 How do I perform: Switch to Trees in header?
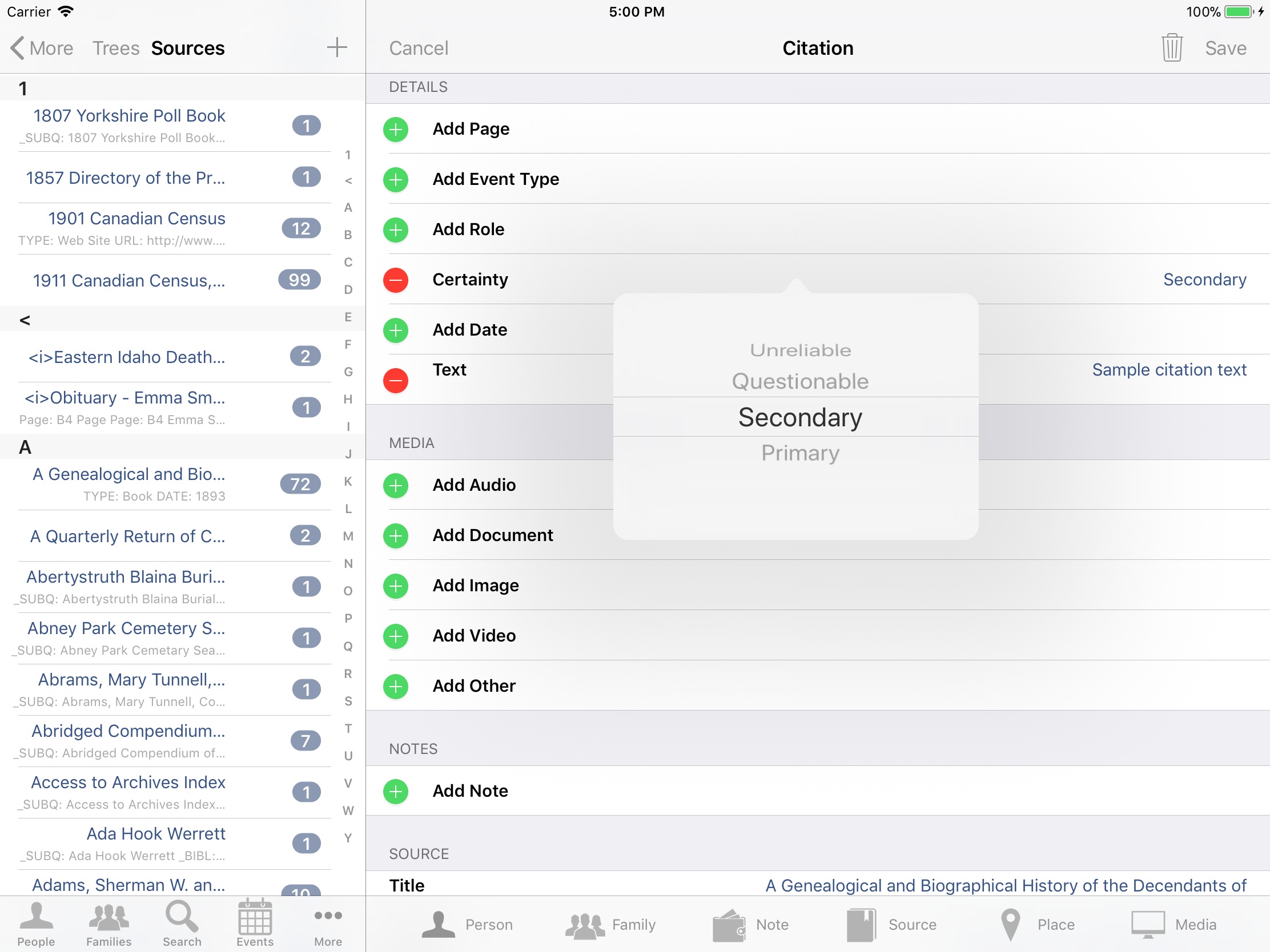point(116,48)
